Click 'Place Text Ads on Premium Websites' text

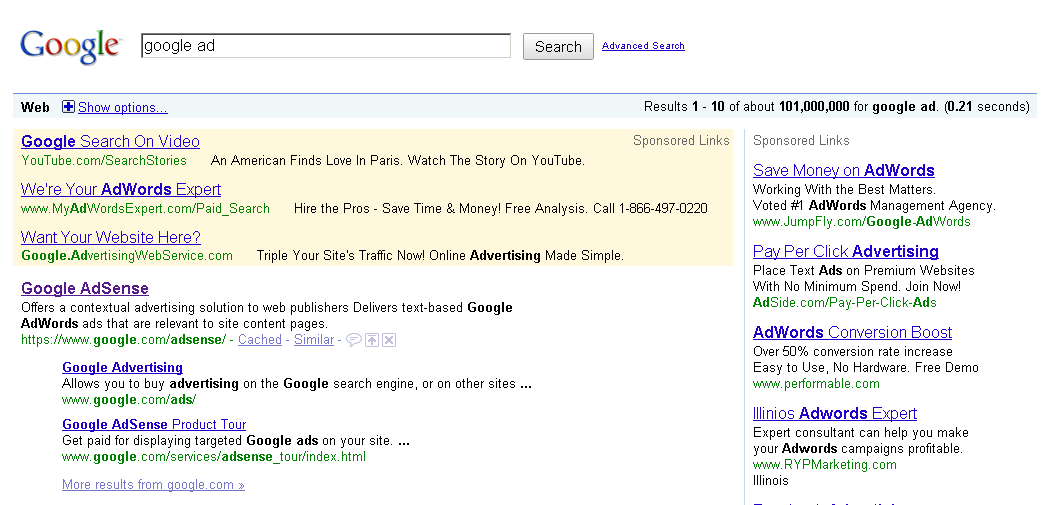[x=863, y=271]
